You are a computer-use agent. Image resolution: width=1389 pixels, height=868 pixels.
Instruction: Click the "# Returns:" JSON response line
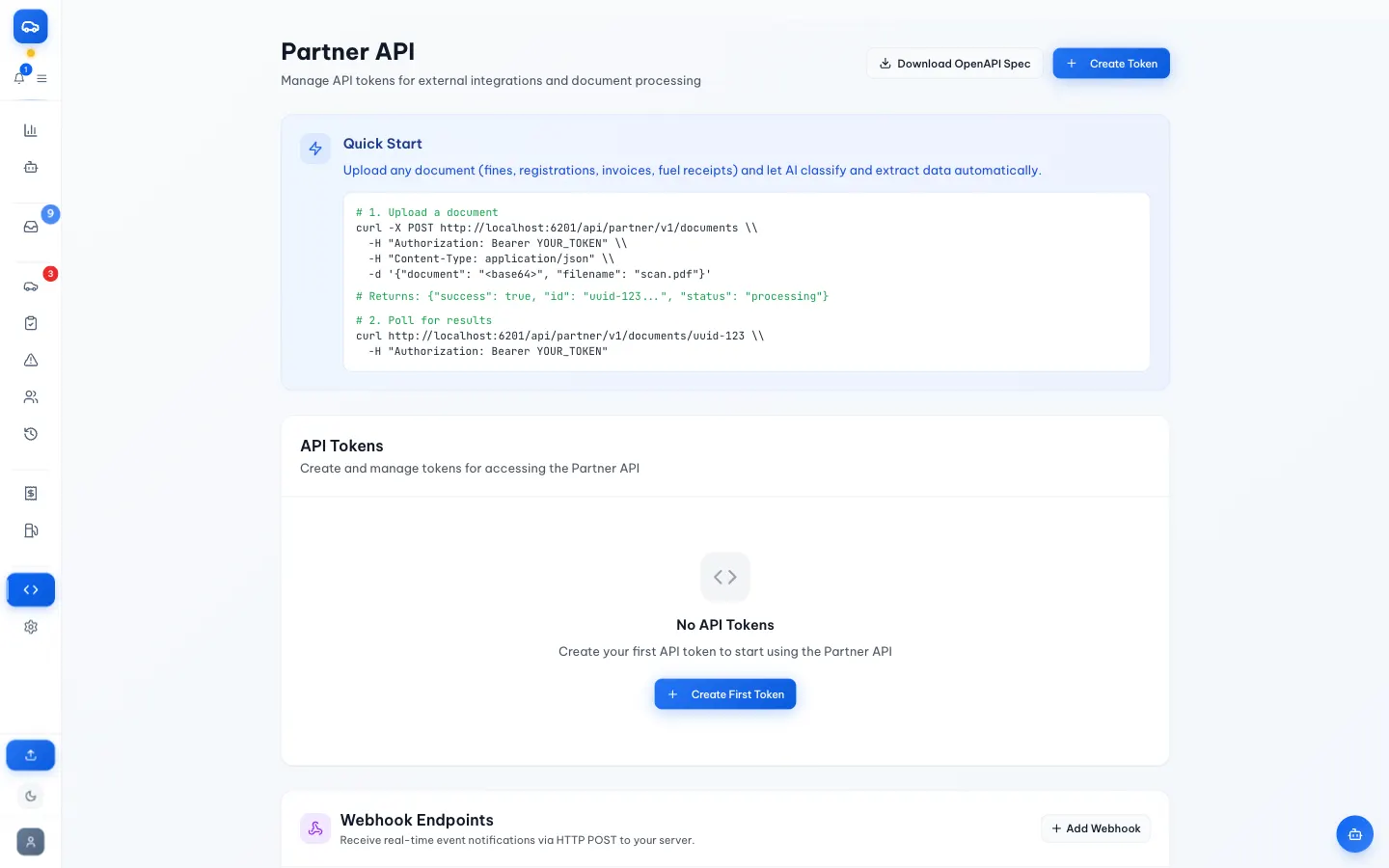pos(592,296)
